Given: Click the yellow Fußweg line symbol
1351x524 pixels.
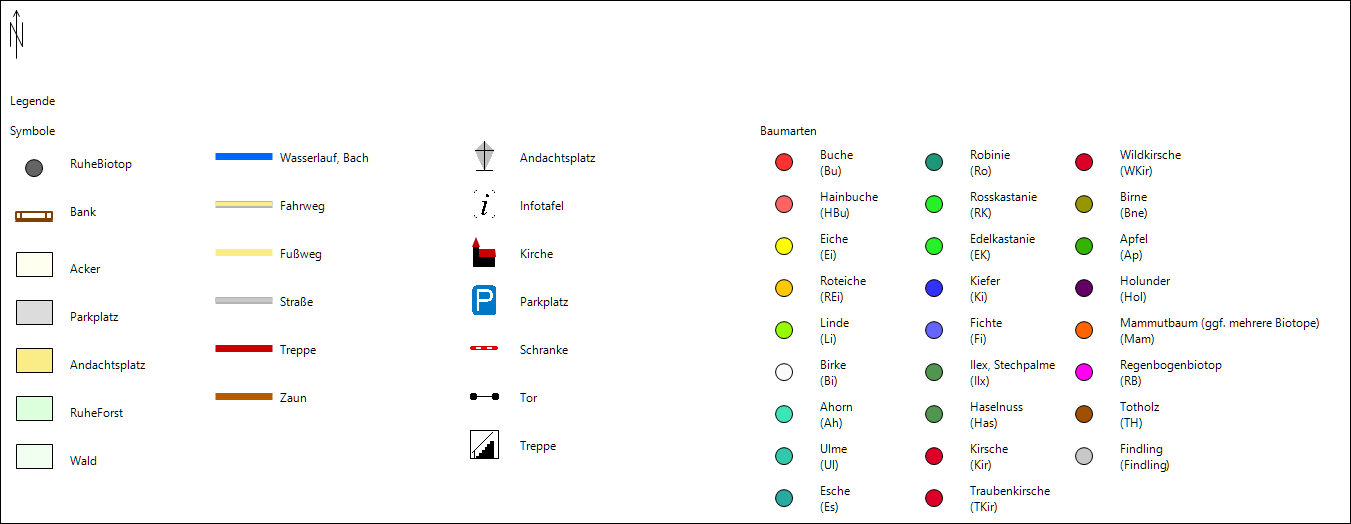Looking at the screenshot, I should click(244, 252).
